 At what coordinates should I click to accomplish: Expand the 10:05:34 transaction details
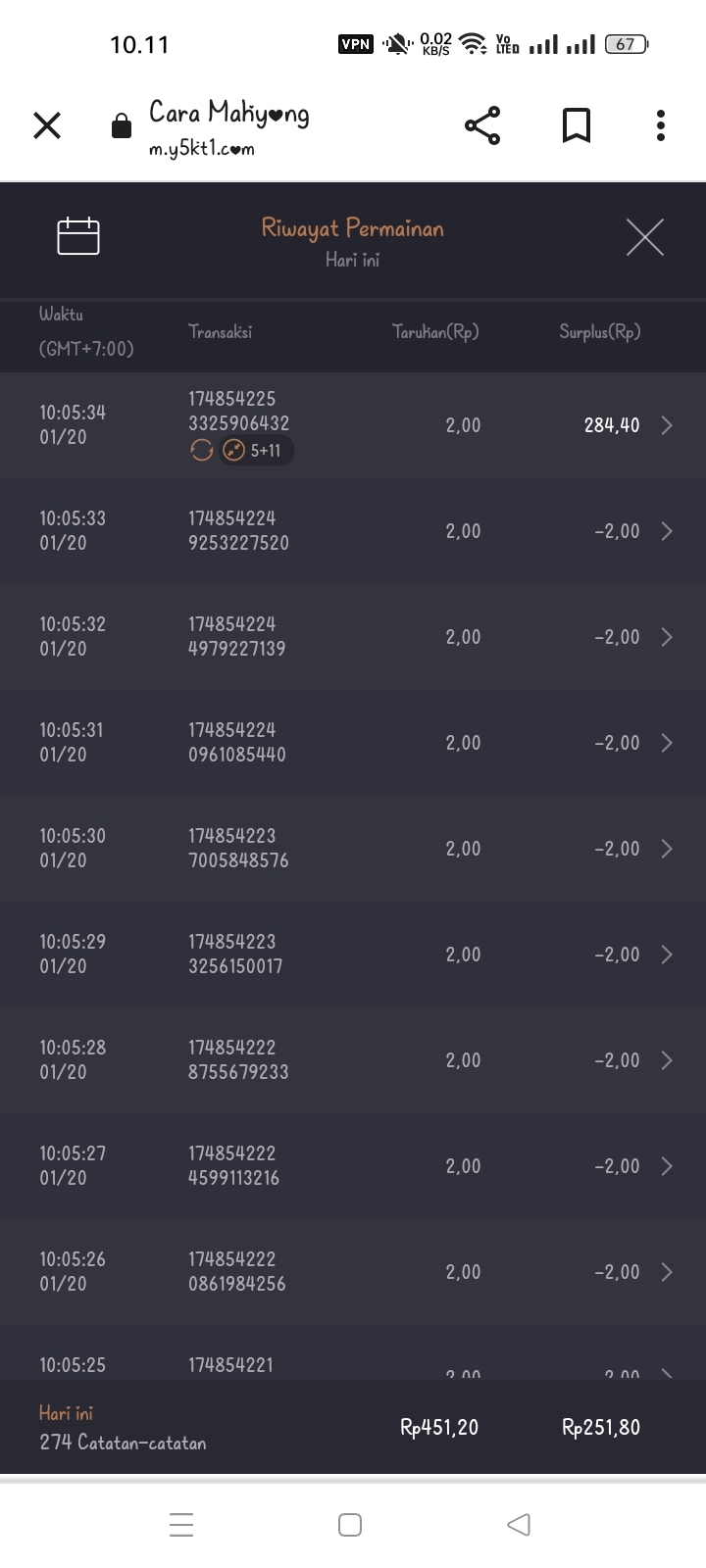[667, 425]
